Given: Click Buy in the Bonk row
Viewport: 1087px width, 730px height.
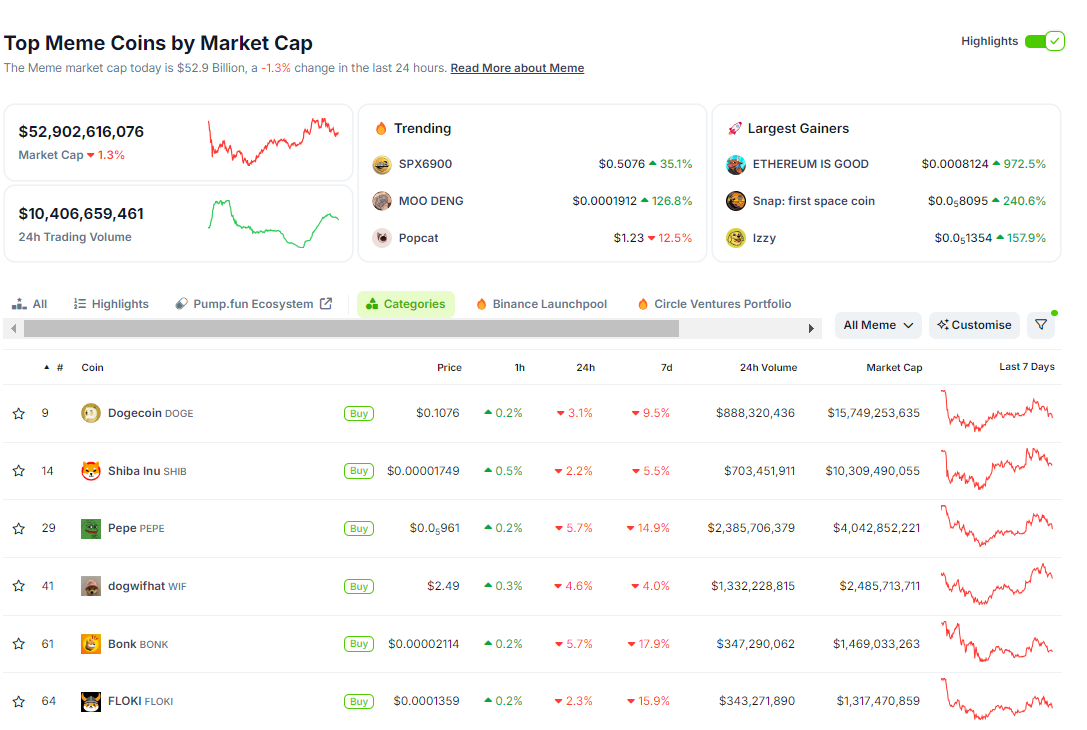Looking at the screenshot, I should 358,644.
